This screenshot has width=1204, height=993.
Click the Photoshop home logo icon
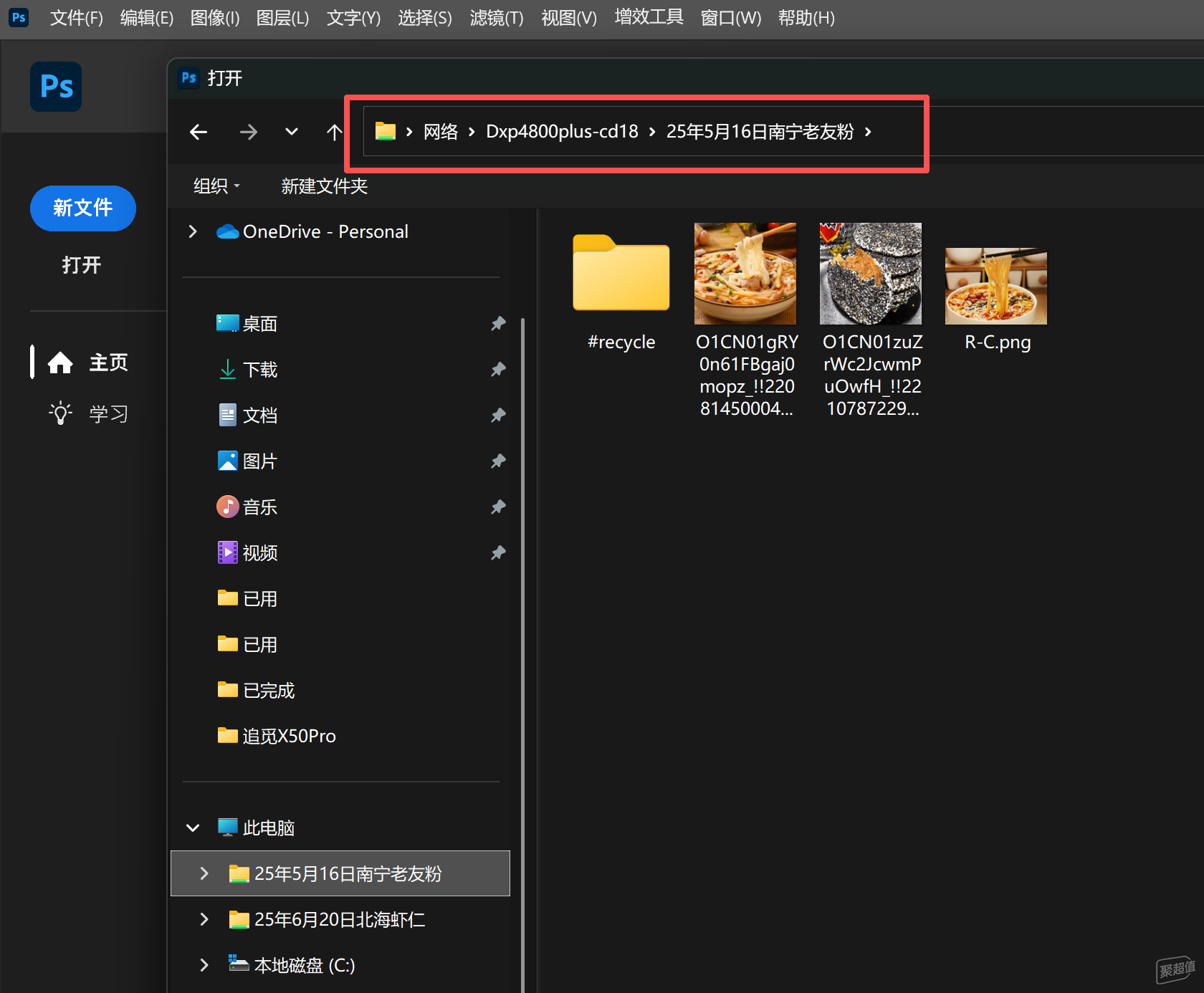point(56,87)
